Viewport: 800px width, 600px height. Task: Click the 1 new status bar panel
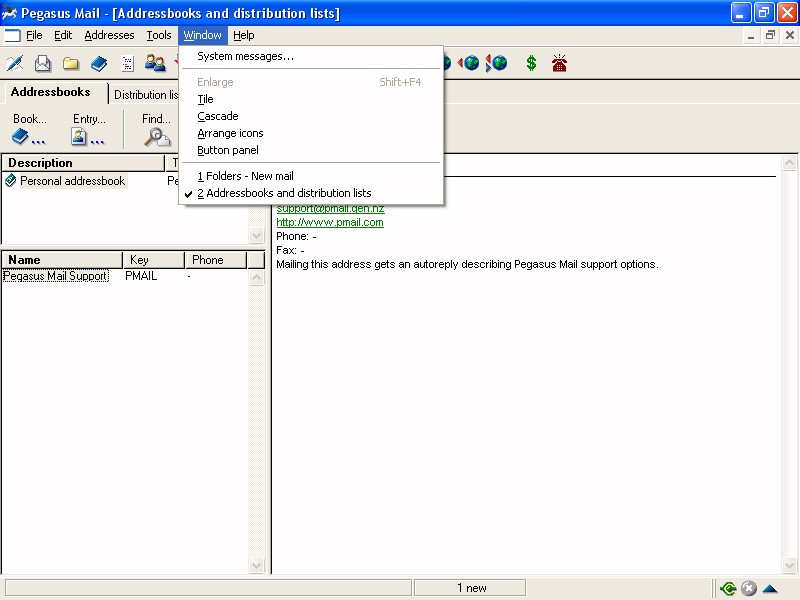(470, 588)
